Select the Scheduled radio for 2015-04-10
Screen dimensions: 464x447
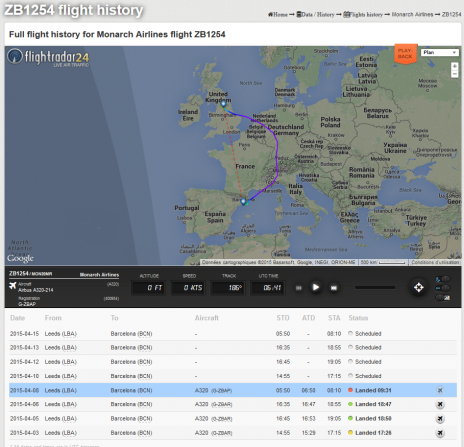(x=350, y=376)
